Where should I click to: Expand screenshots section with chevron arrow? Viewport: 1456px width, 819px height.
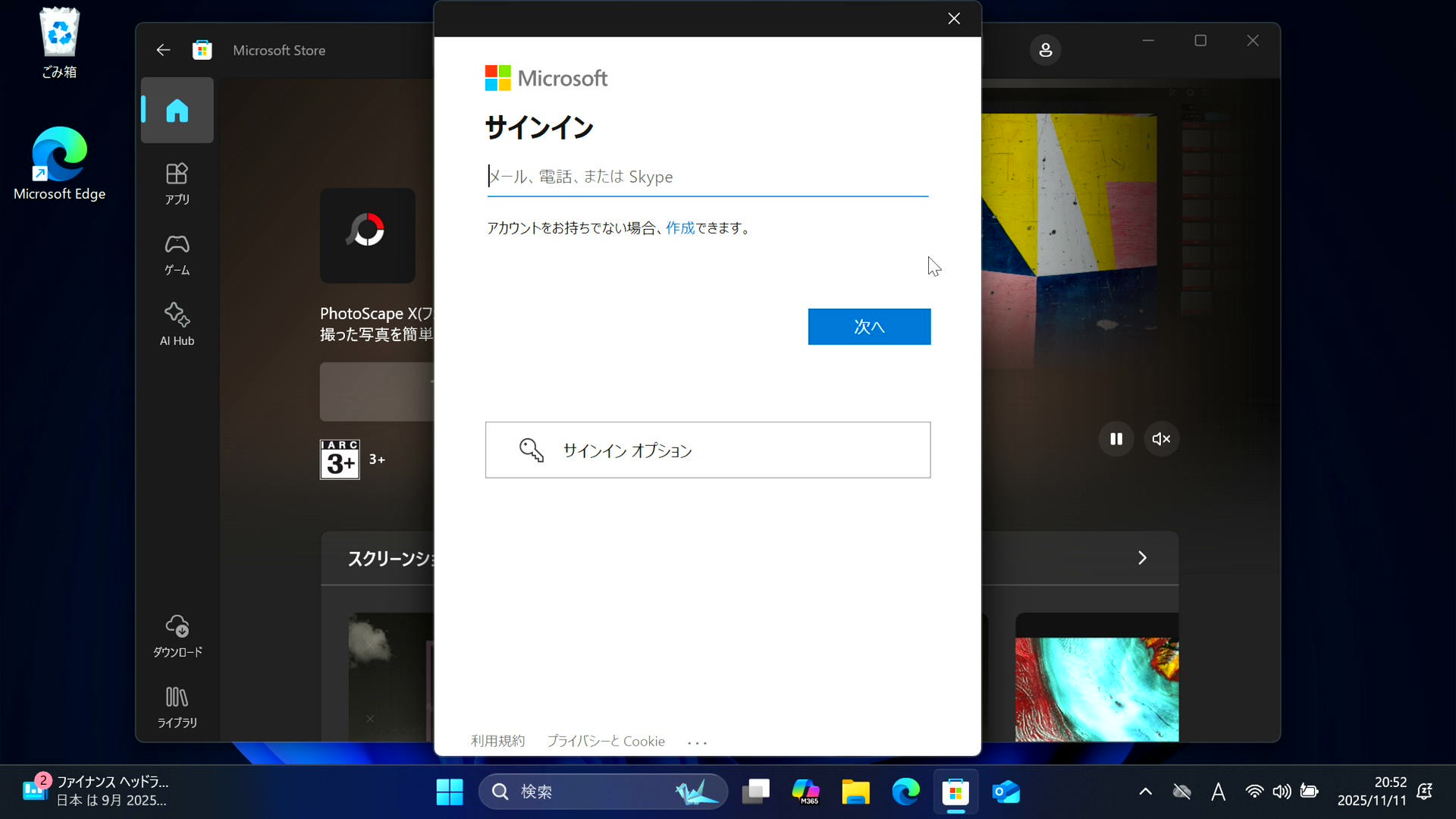(x=1142, y=558)
